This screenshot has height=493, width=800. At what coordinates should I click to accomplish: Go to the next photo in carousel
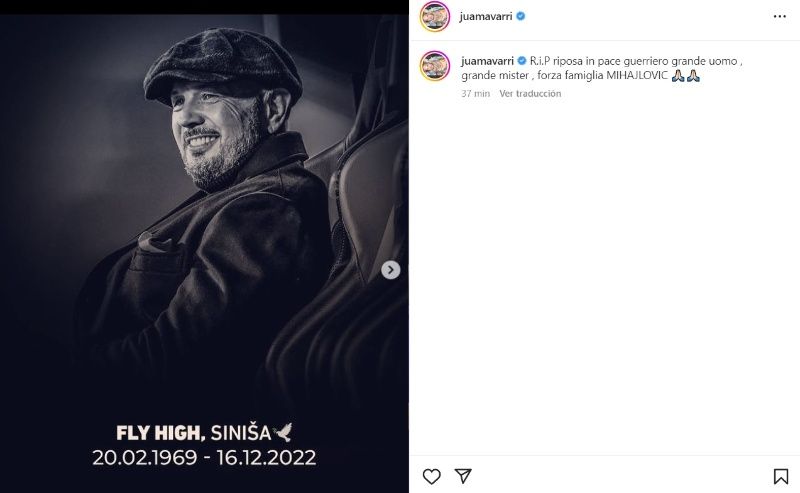[391, 270]
